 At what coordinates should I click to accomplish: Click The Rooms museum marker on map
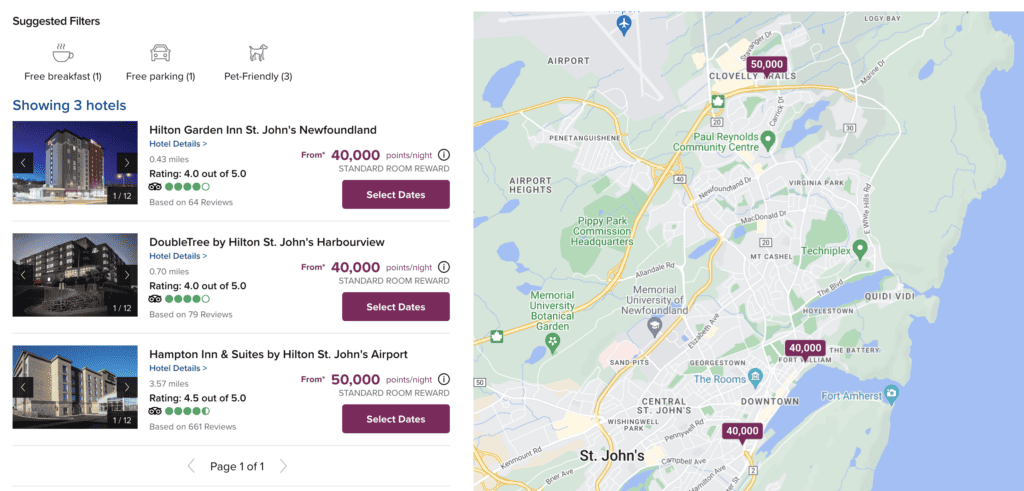click(755, 378)
